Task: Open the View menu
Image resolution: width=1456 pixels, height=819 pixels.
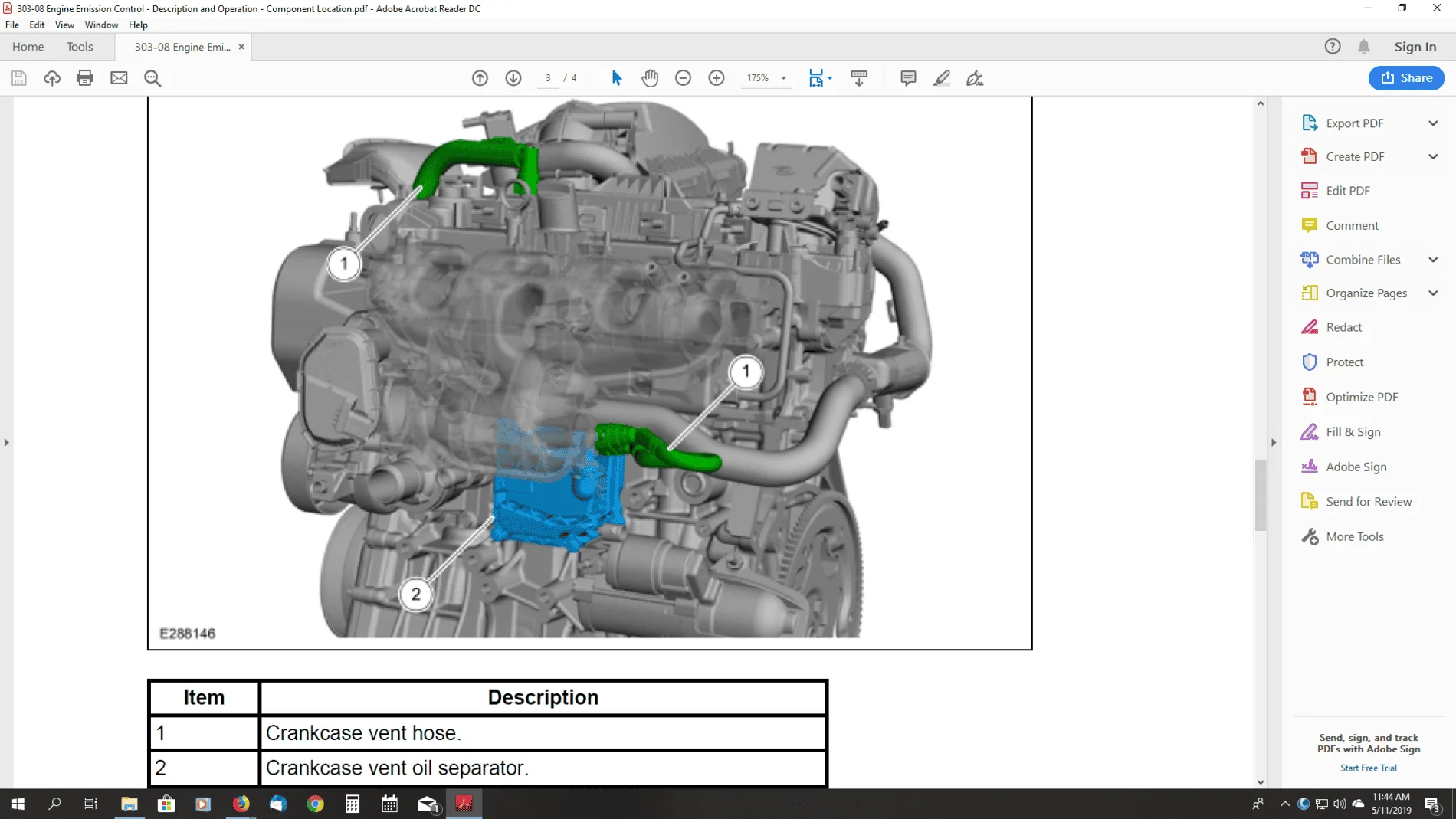Action: pos(64,25)
